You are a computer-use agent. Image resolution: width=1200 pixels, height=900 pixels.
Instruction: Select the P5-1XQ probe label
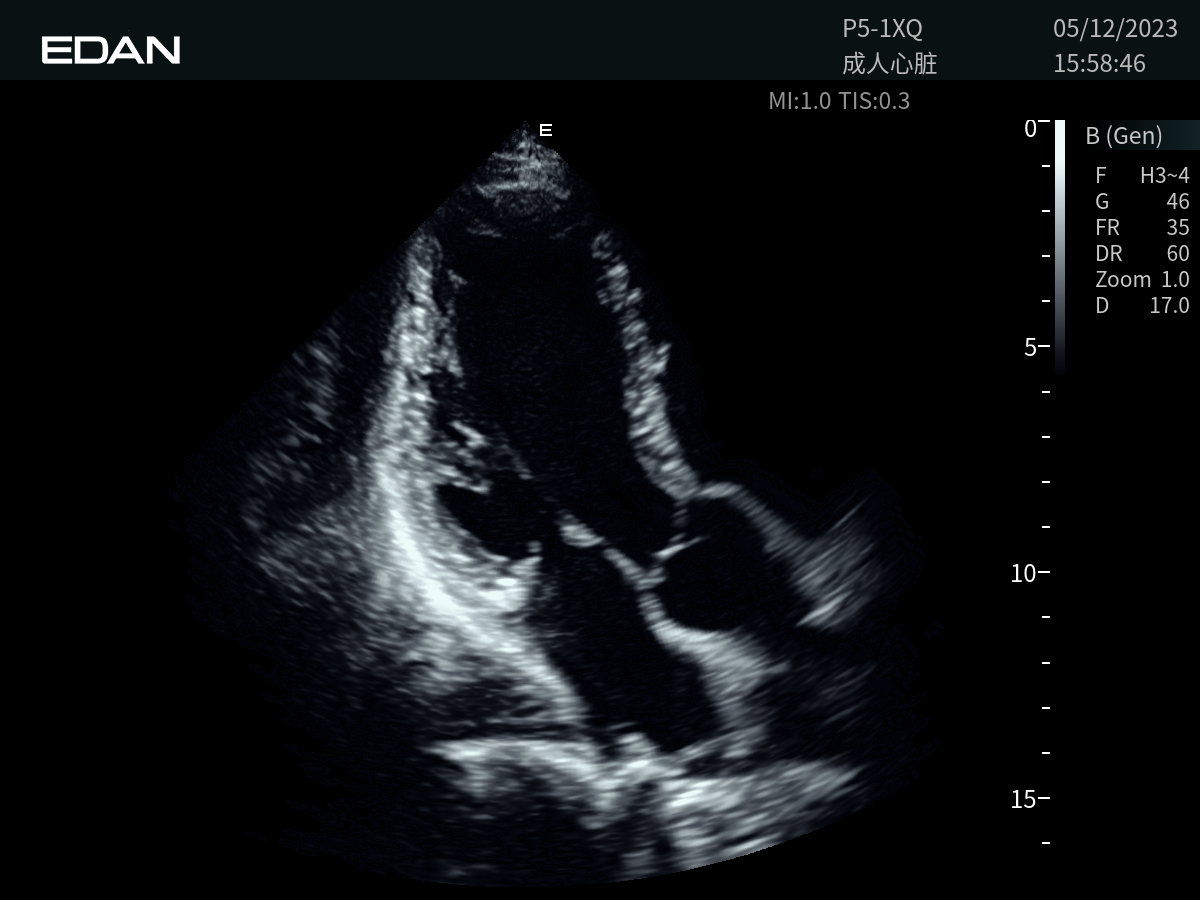(882, 28)
